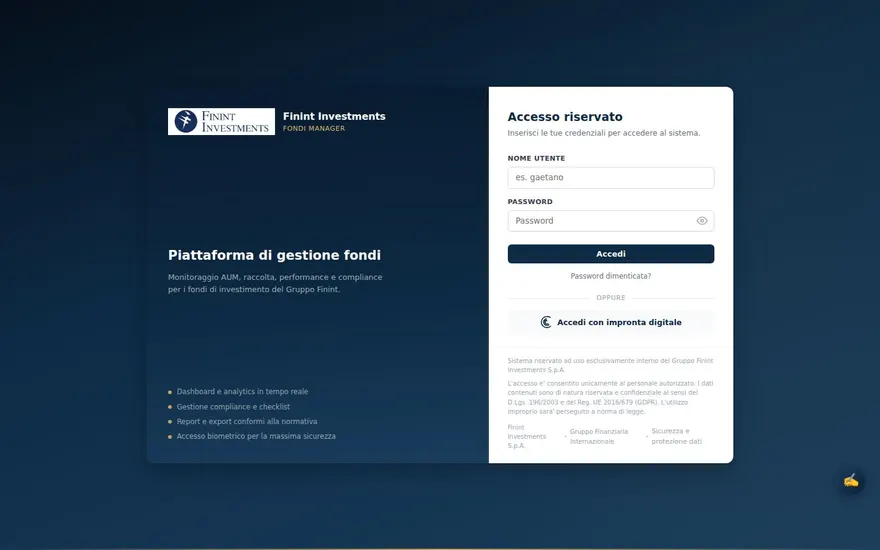Click the OPPURE divider label
The width and height of the screenshot is (880, 550).
(611, 298)
